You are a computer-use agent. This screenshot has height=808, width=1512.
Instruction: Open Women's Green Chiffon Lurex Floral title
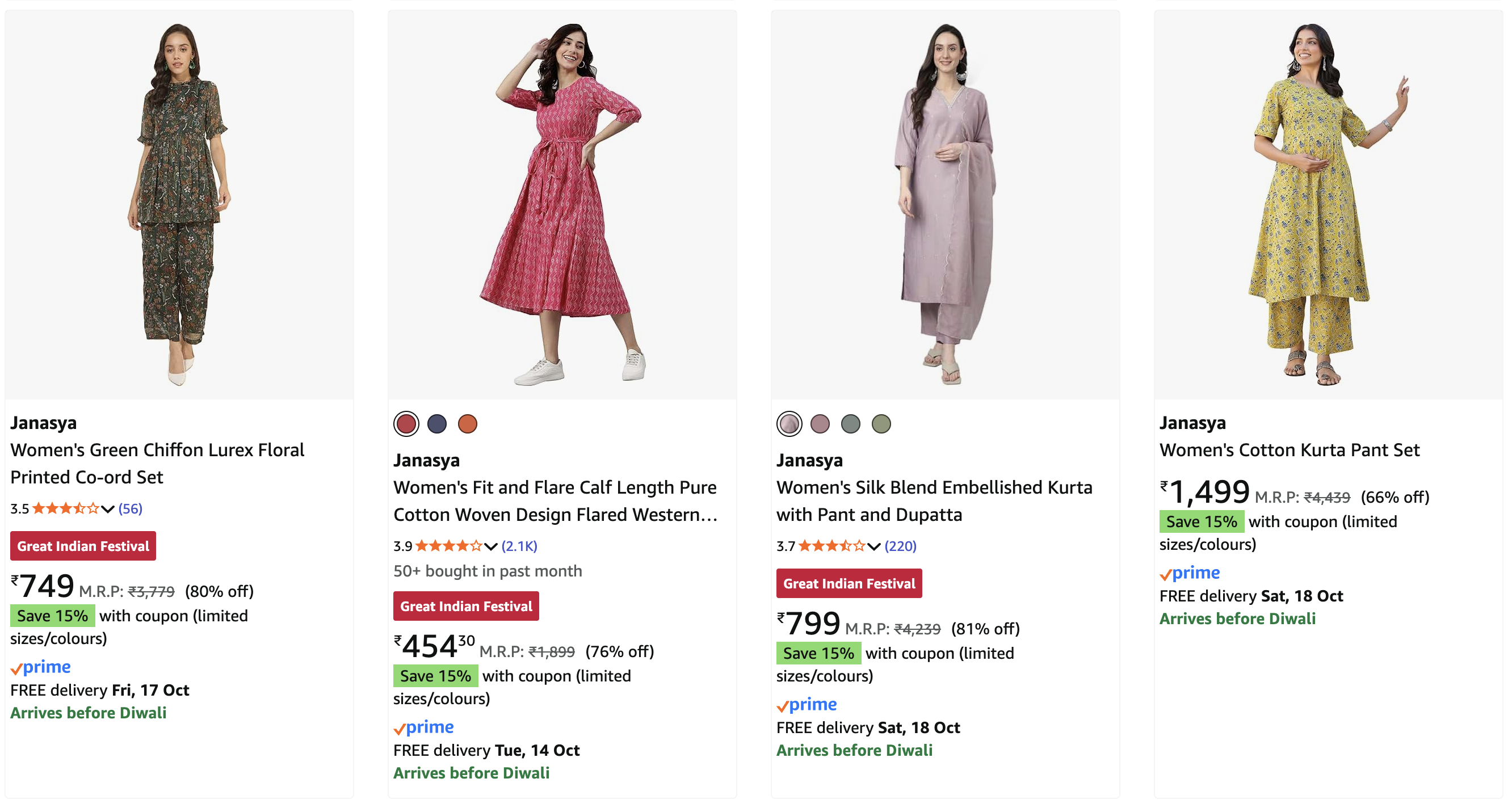157,463
